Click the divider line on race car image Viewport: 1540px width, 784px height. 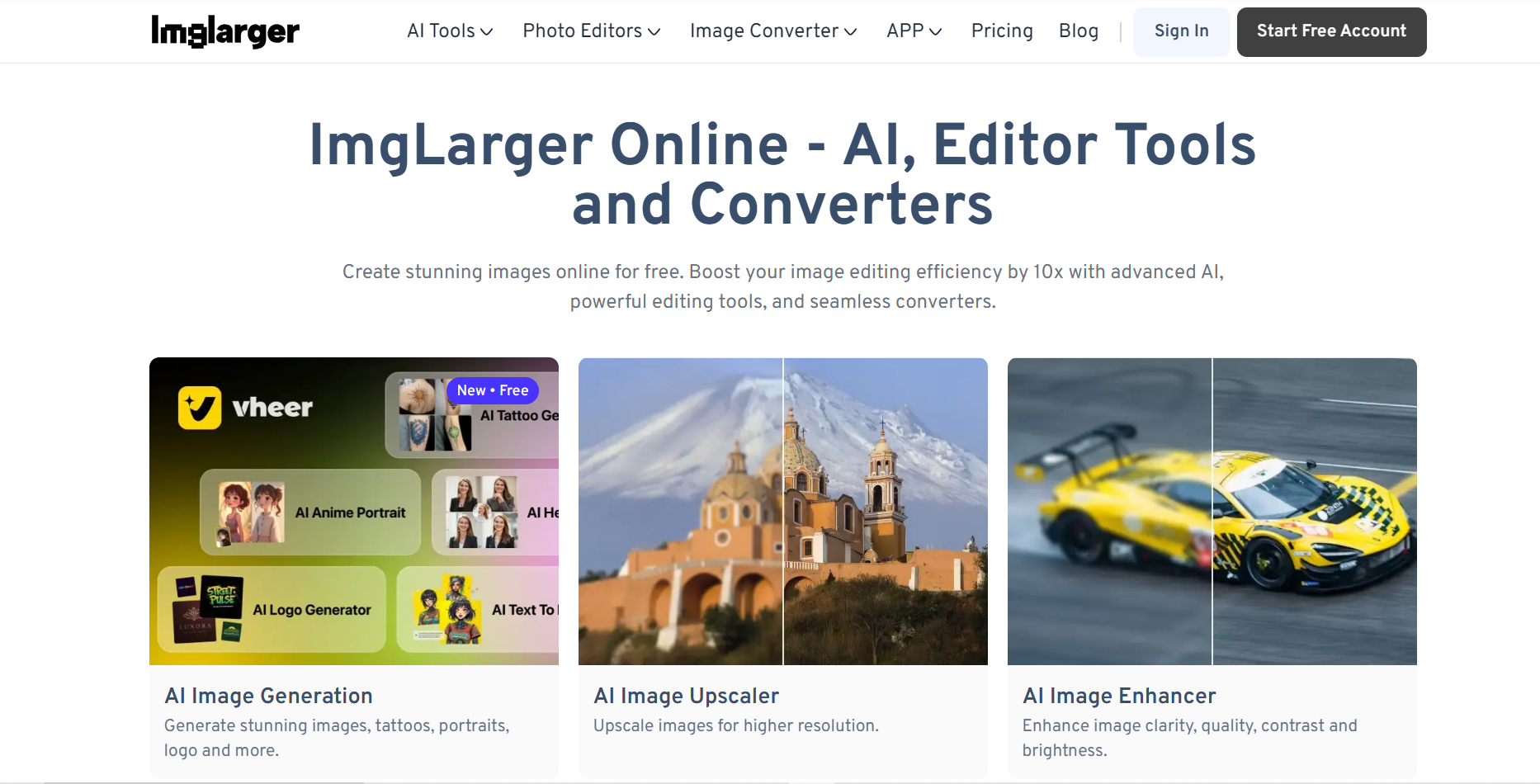[1212, 512]
